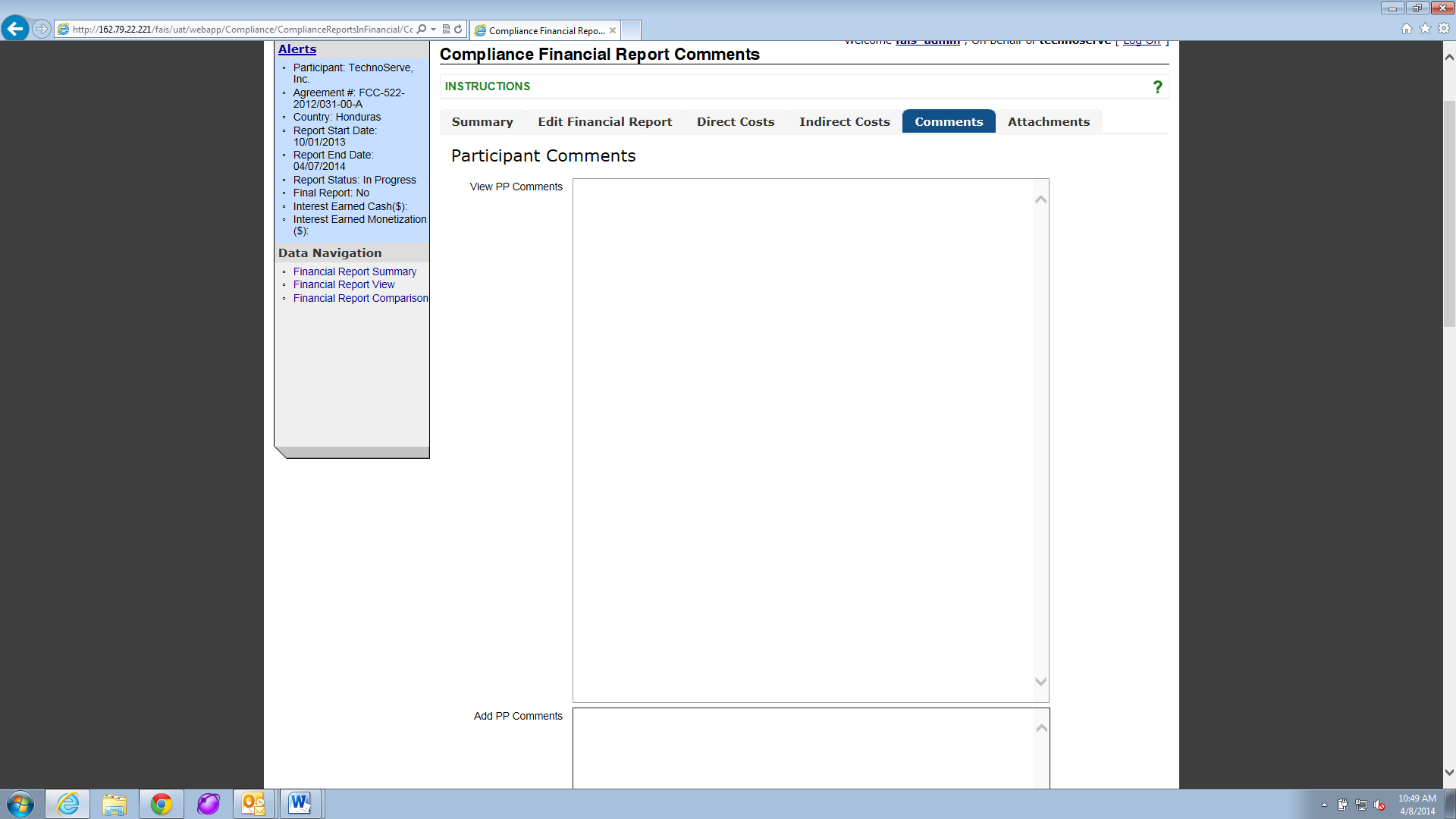The height and width of the screenshot is (819, 1456).
Task: Open the Outlook taskbar icon
Action: click(x=253, y=804)
